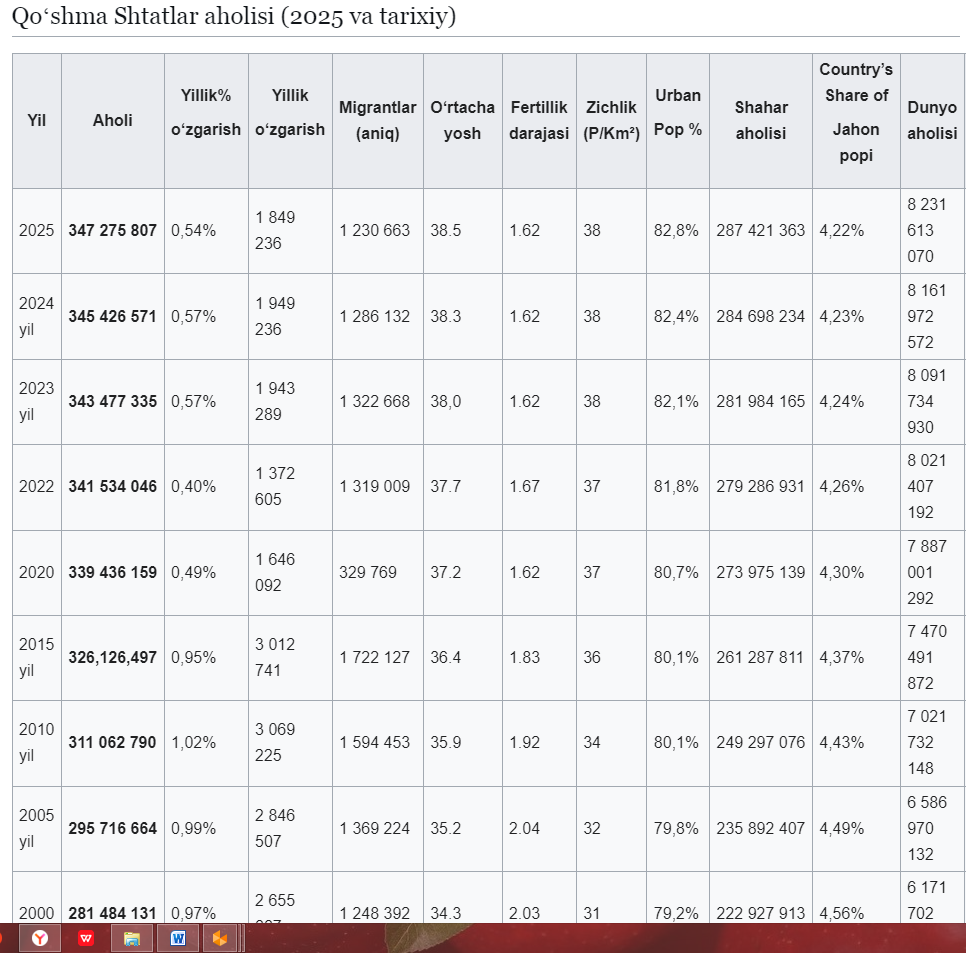Select the year cell '2023 yil'
Viewport: 966px width, 953px height.
pyautogui.click(x=36, y=402)
